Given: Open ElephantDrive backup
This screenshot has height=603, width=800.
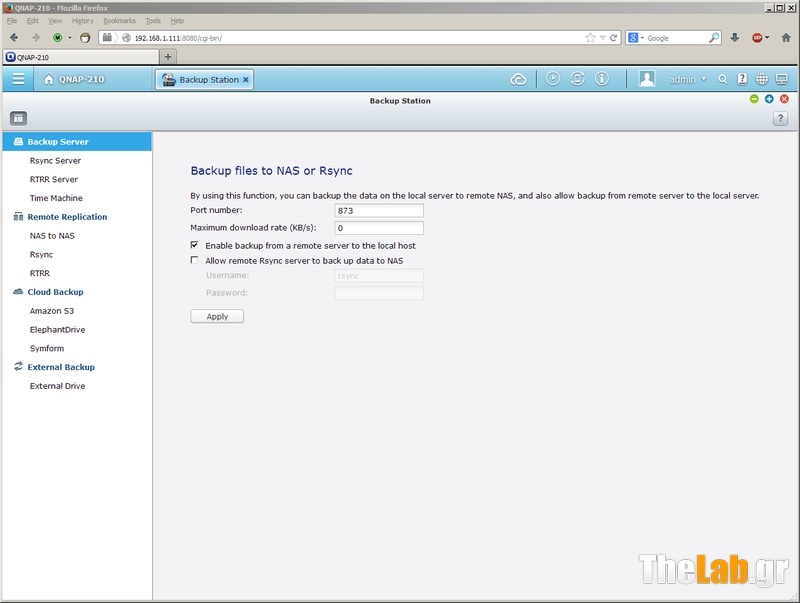Looking at the screenshot, I should coord(57,330).
